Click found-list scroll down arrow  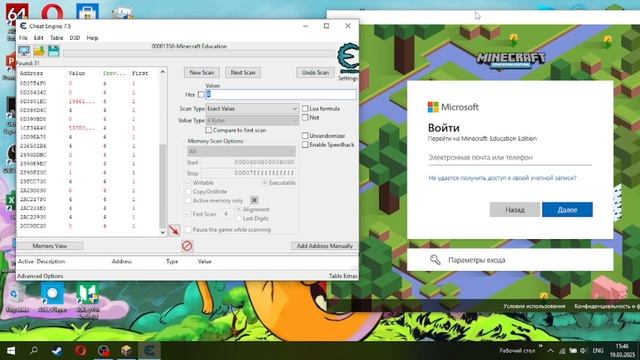click(162, 232)
